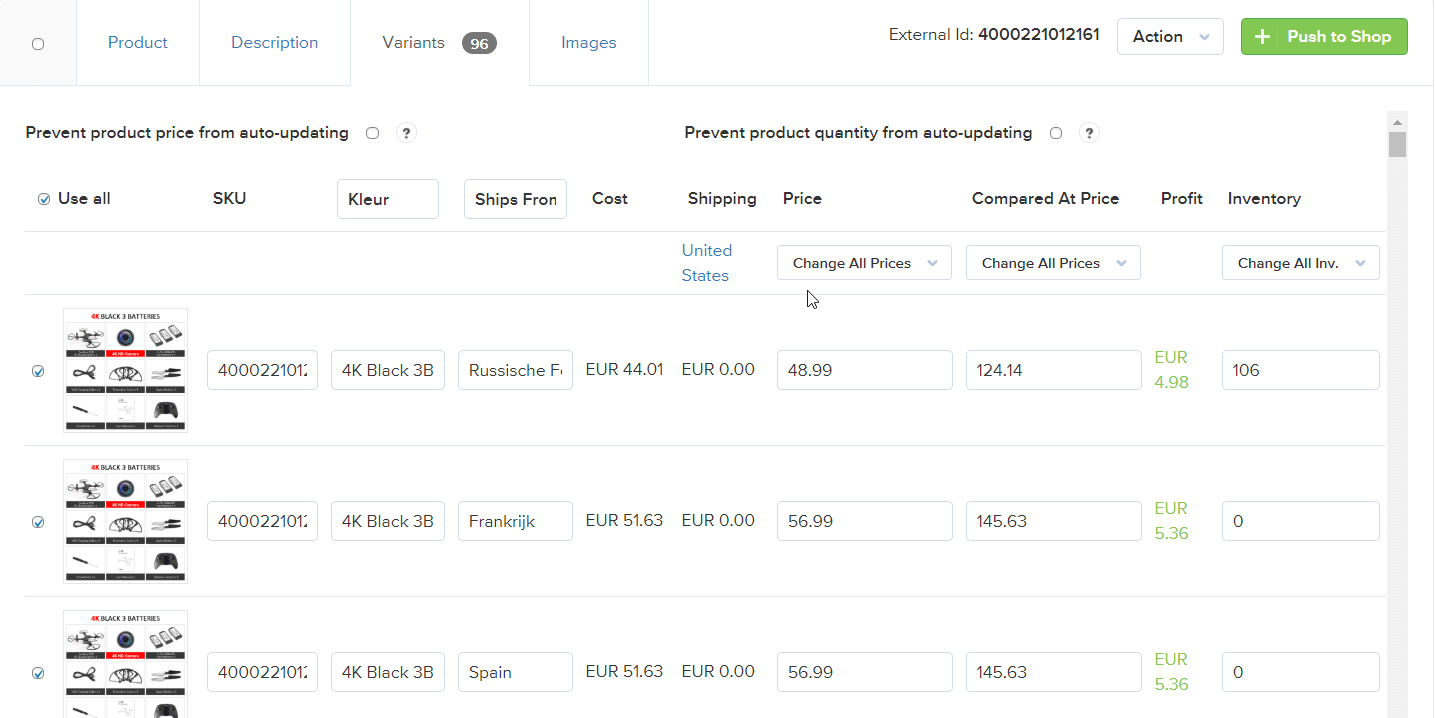Enable prevent product quantity from auto-updating

click(1056, 133)
